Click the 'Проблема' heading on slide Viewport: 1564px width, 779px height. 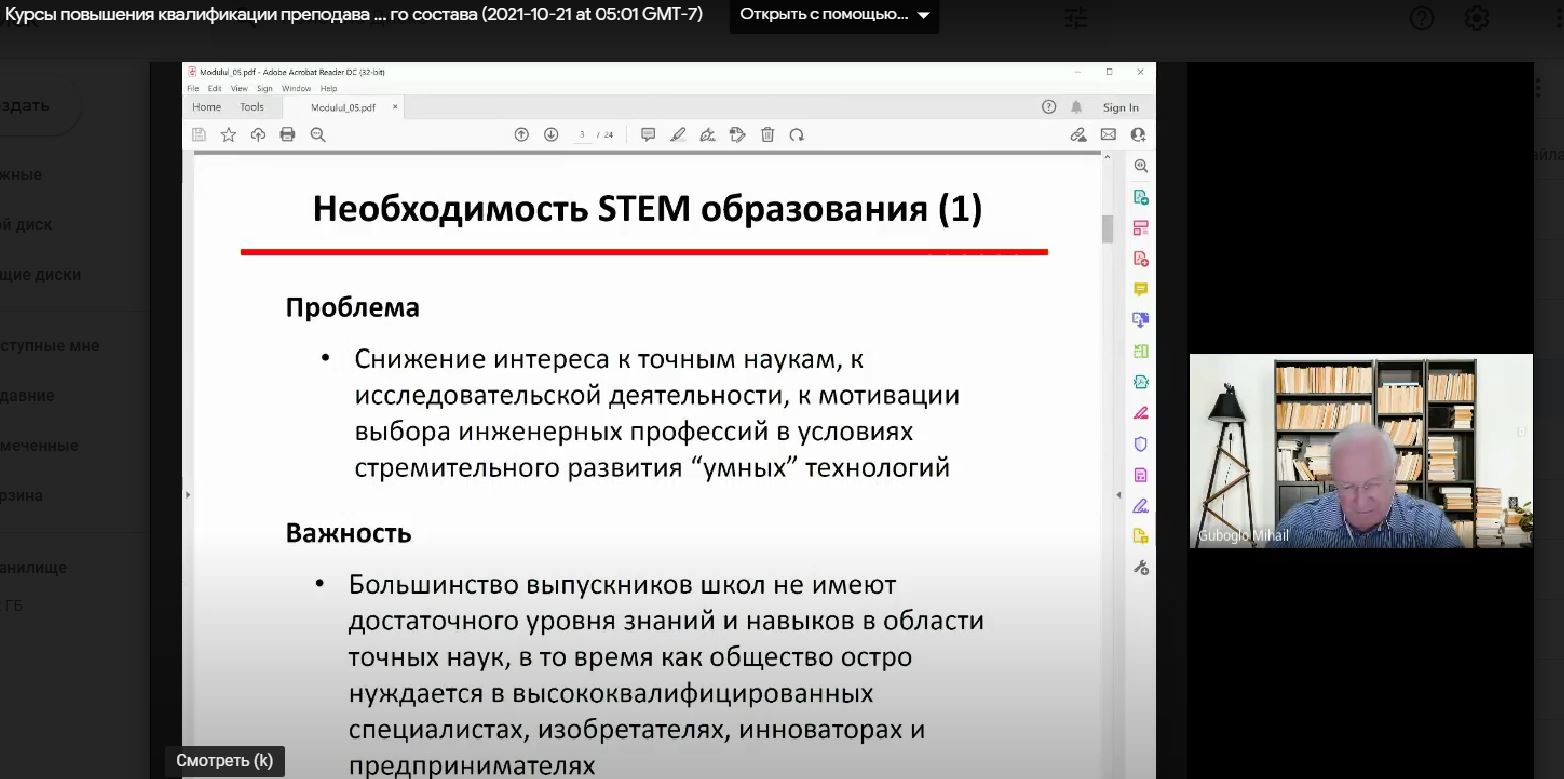352,307
